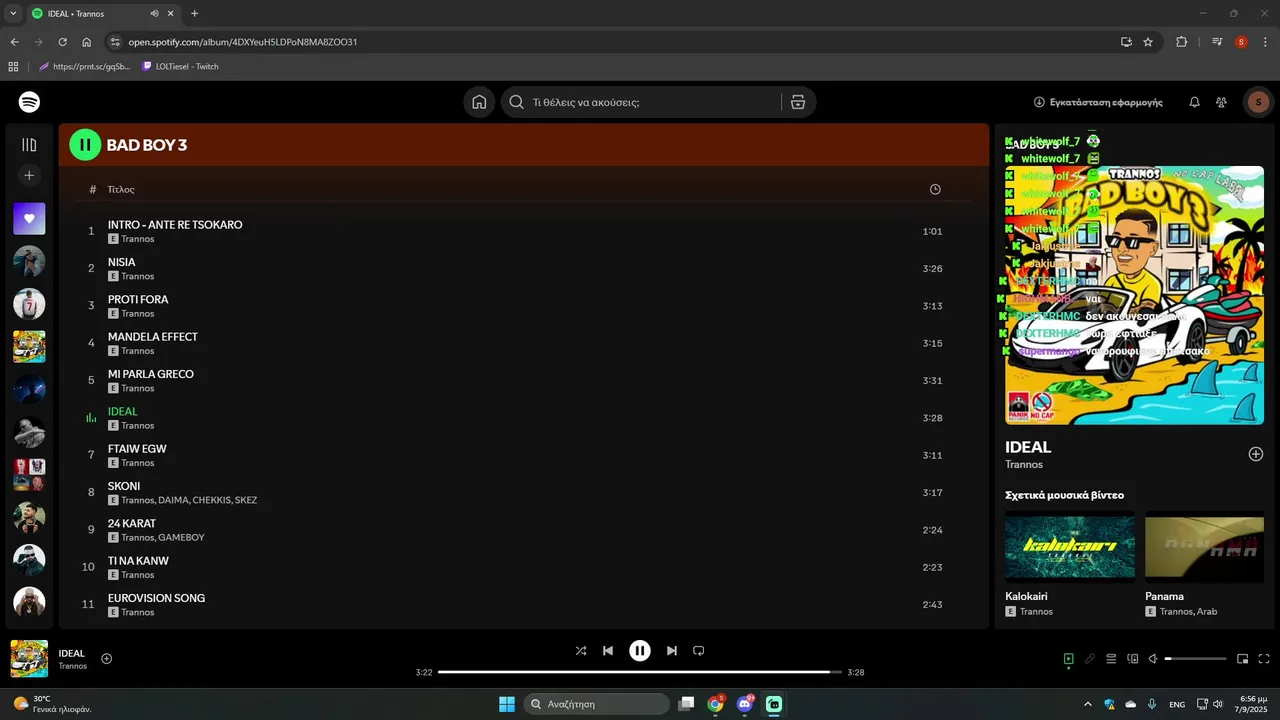Open the weather widget on taskbar
1280x720 pixels.
pyautogui.click(x=52, y=704)
